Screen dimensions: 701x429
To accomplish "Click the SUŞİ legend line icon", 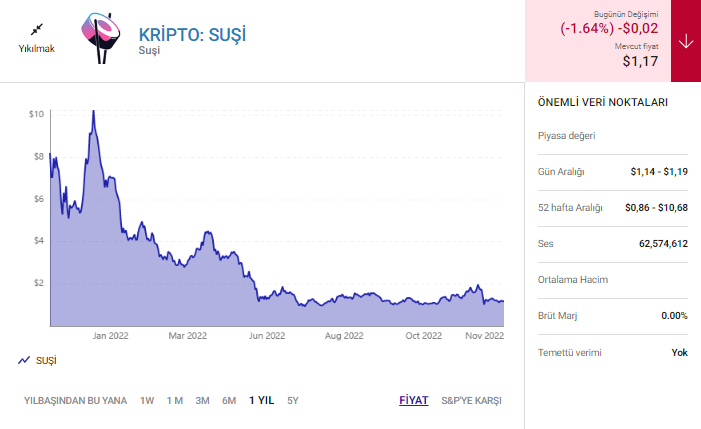I will coord(24,360).
